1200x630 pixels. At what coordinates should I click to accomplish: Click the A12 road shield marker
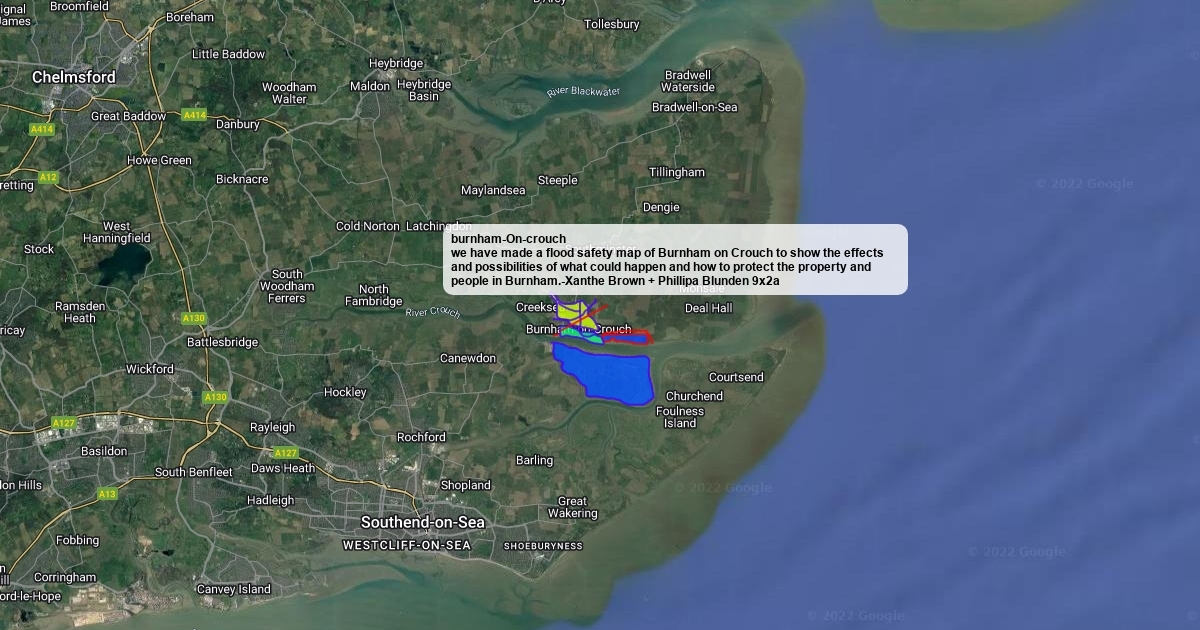click(x=48, y=178)
